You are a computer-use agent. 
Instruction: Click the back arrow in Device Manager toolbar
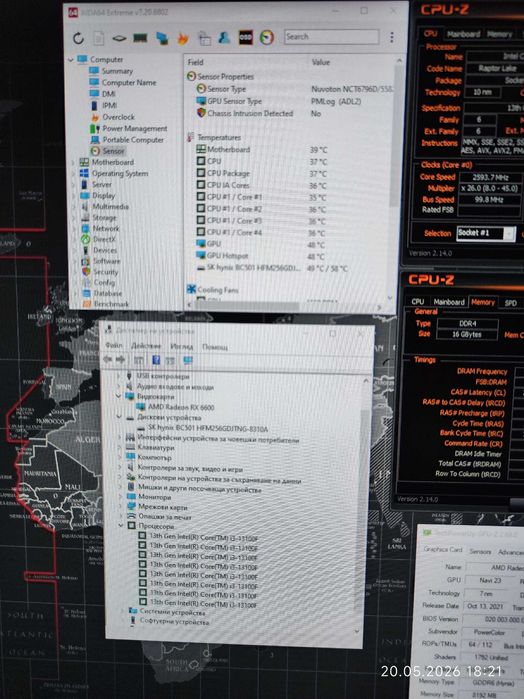click(107, 359)
